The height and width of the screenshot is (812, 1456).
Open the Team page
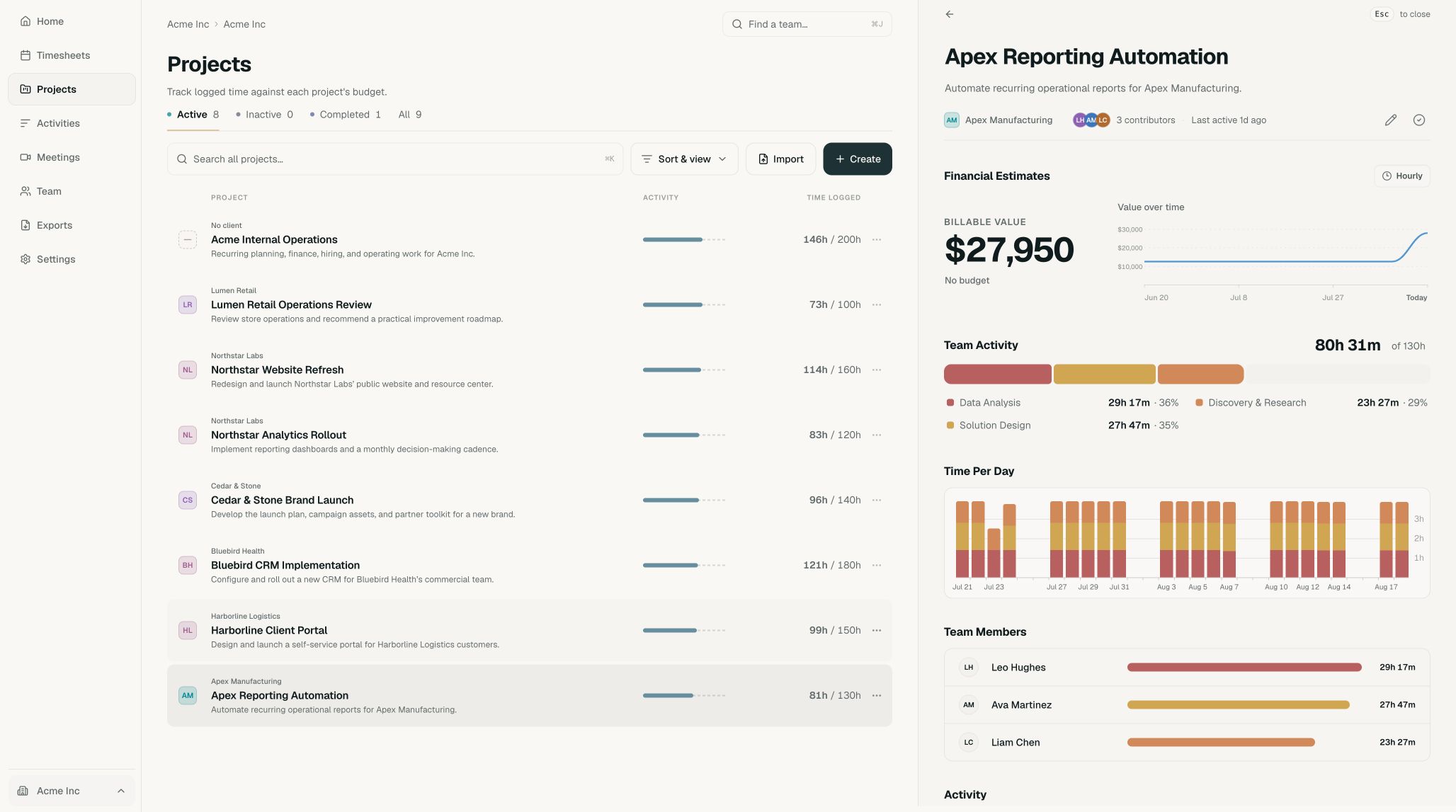(72, 191)
